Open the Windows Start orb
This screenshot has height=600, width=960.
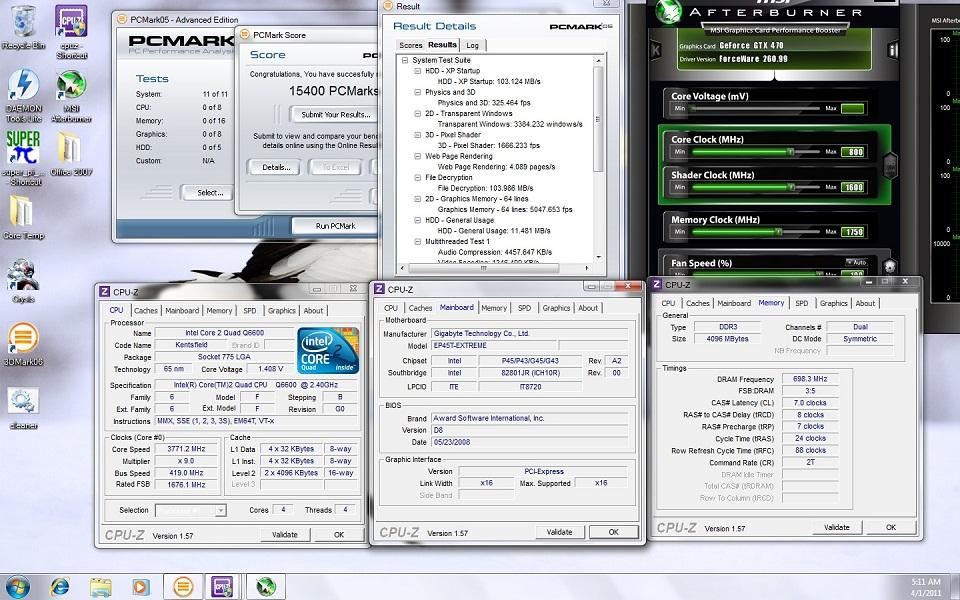point(17,587)
